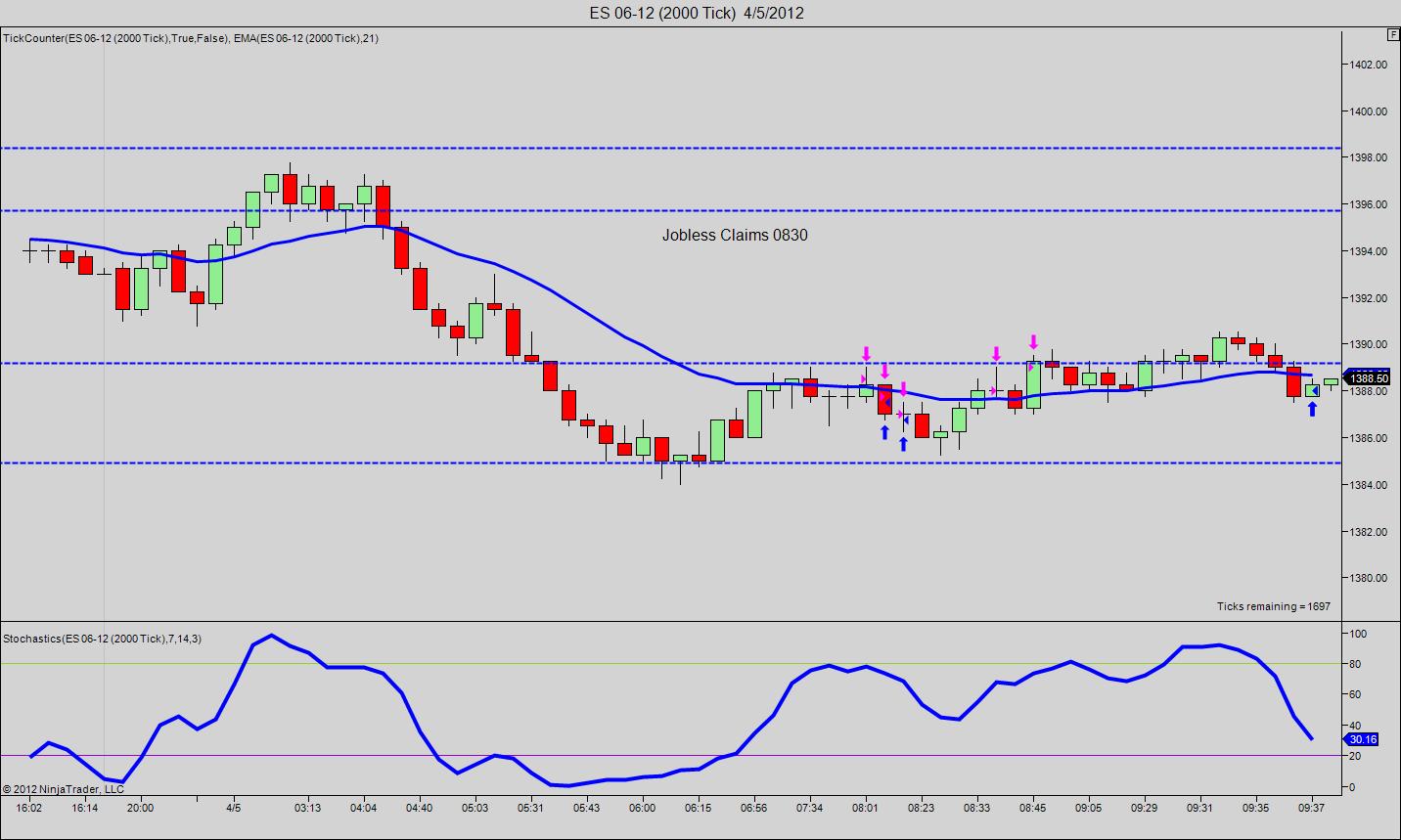Viewport: 1401px width, 840px height.
Task: Select the dashed blue line near 1385.00
Action: pyautogui.click(x=670, y=463)
